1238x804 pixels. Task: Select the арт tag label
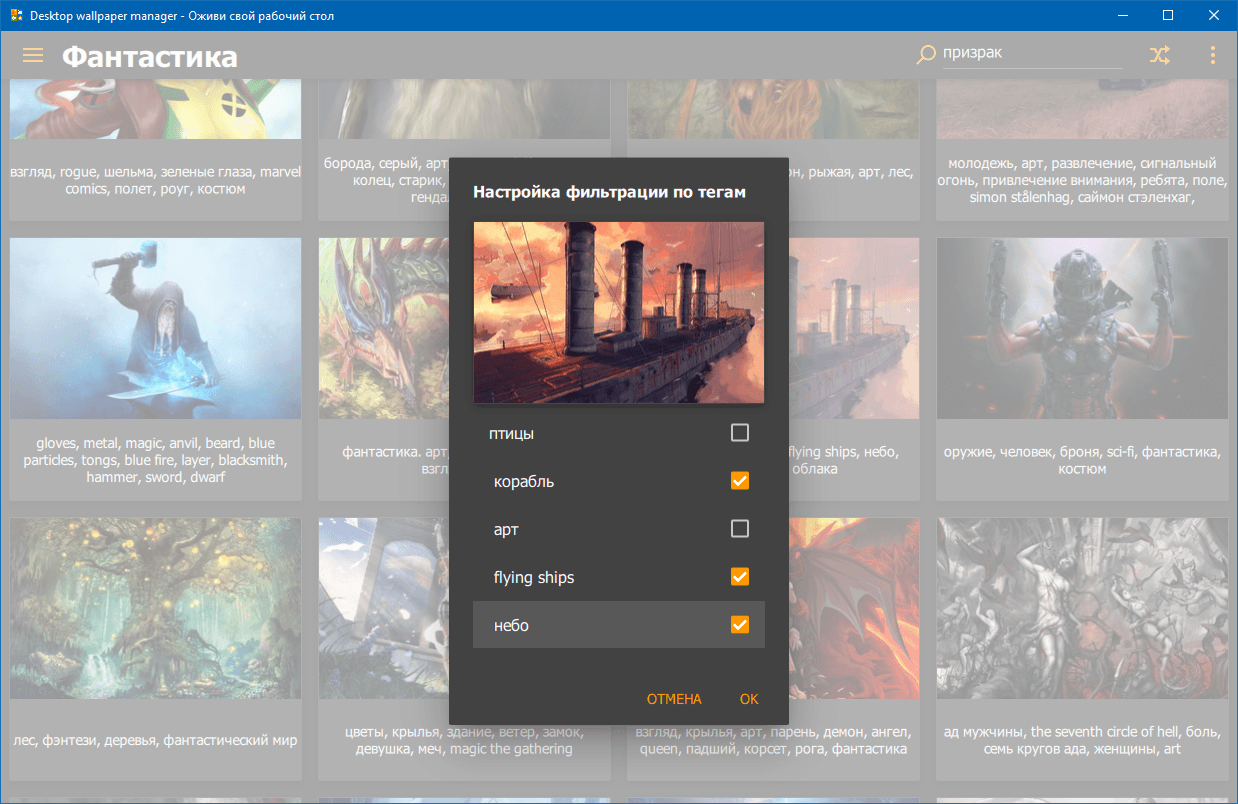point(506,530)
